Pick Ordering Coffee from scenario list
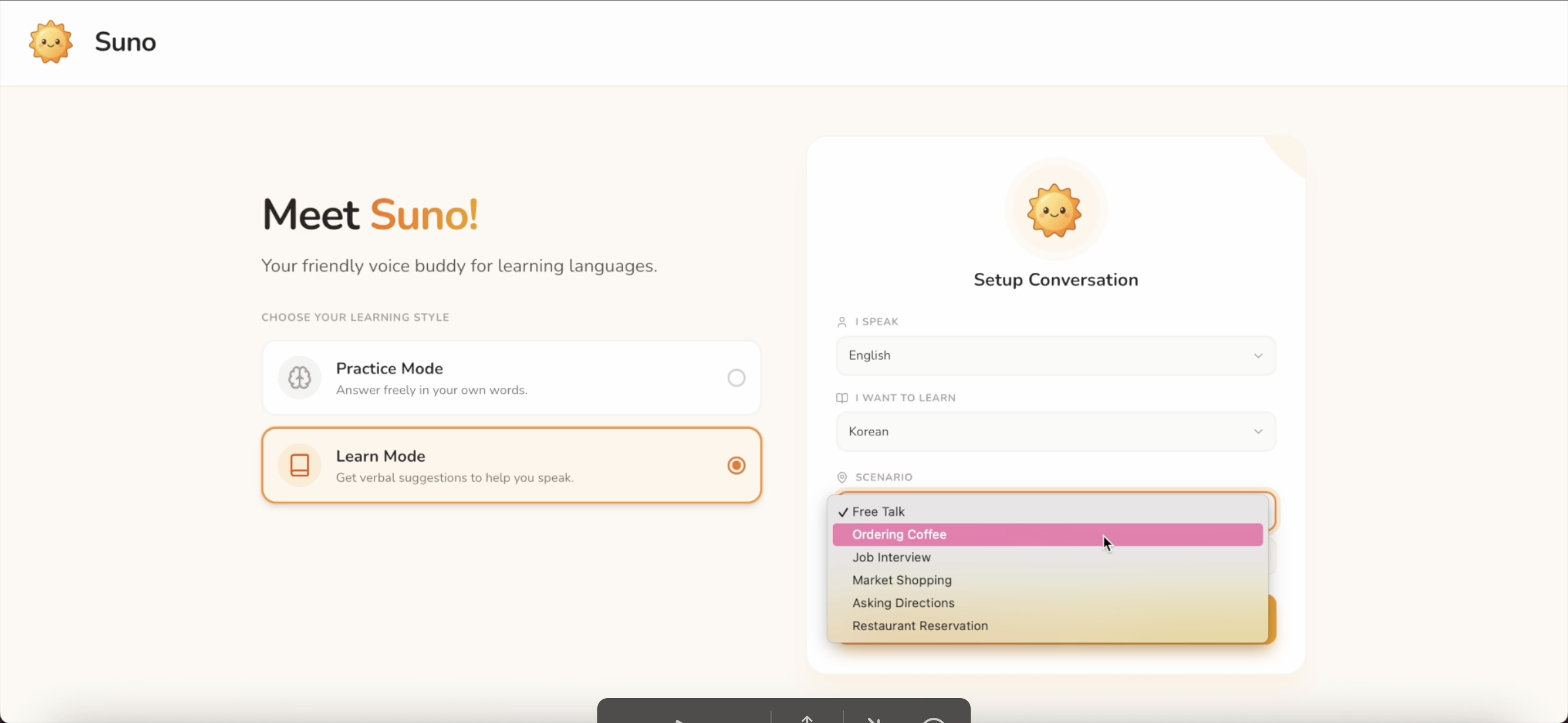This screenshot has width=1568, height=723. [899, 534]
